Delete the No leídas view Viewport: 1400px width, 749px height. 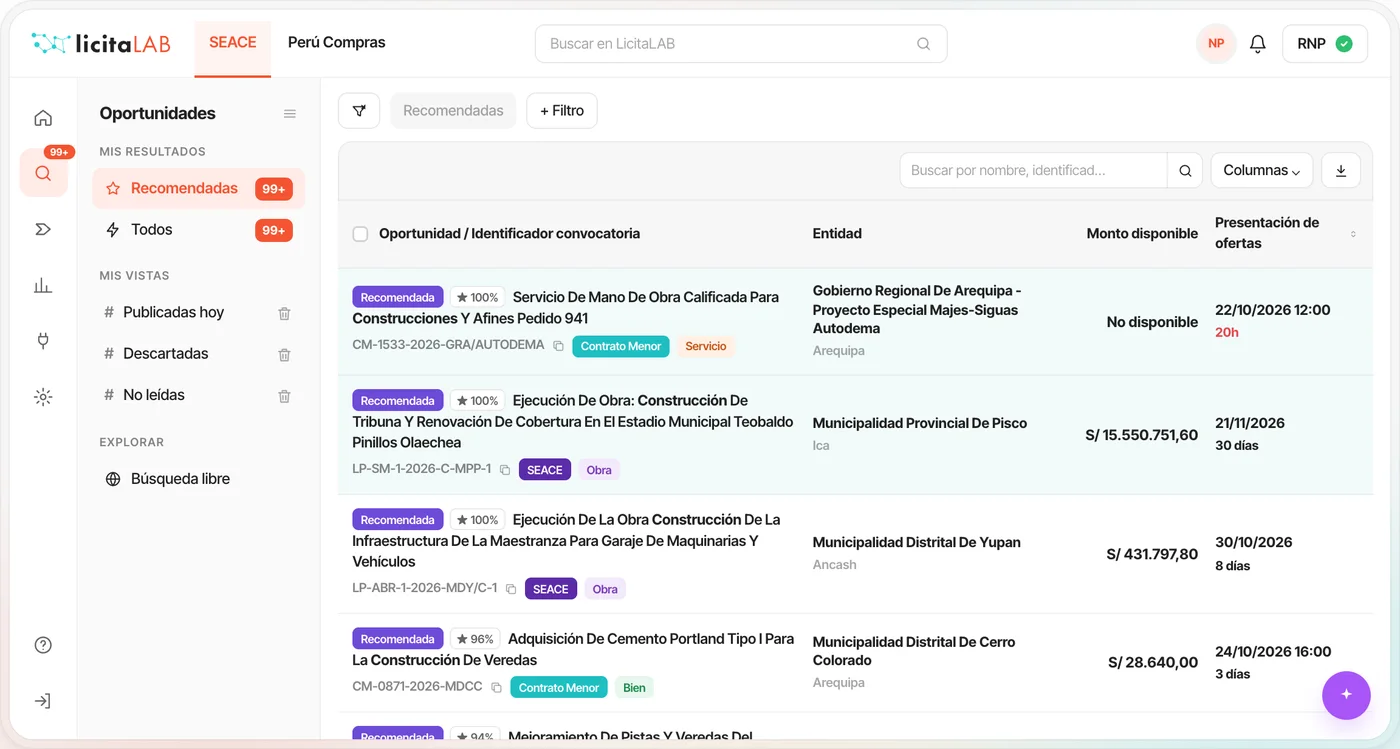tap(284, 396)
